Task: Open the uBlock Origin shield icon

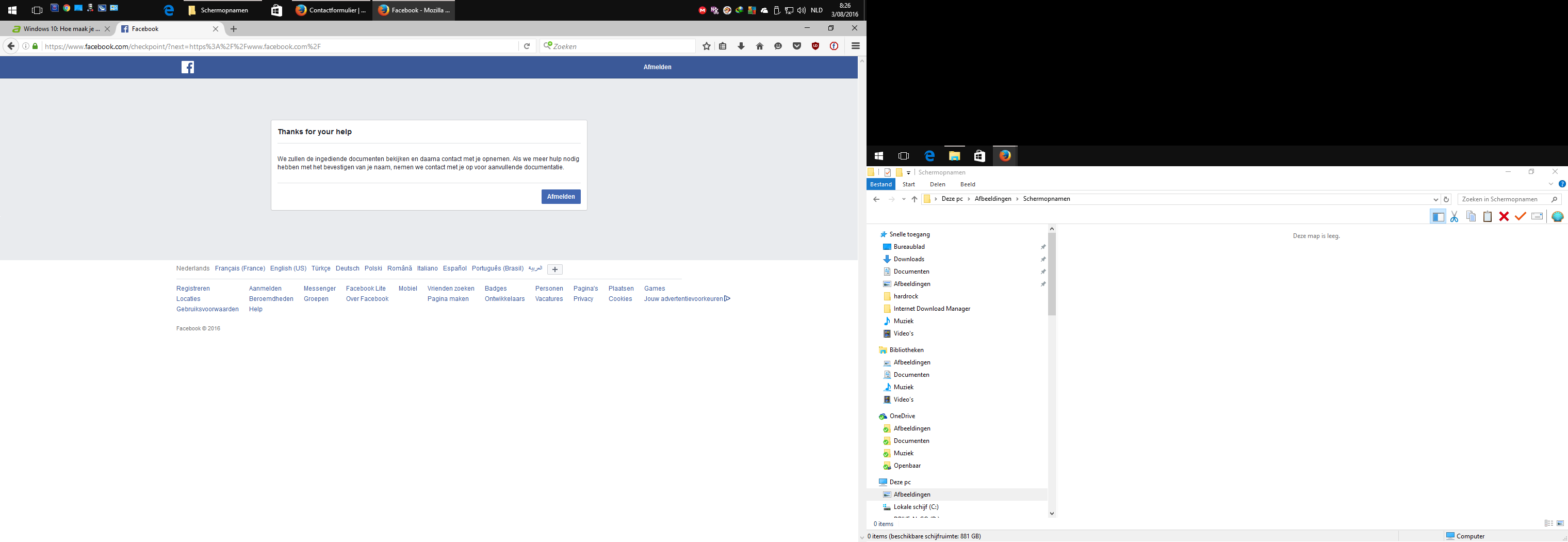Action: pos(815,46)
